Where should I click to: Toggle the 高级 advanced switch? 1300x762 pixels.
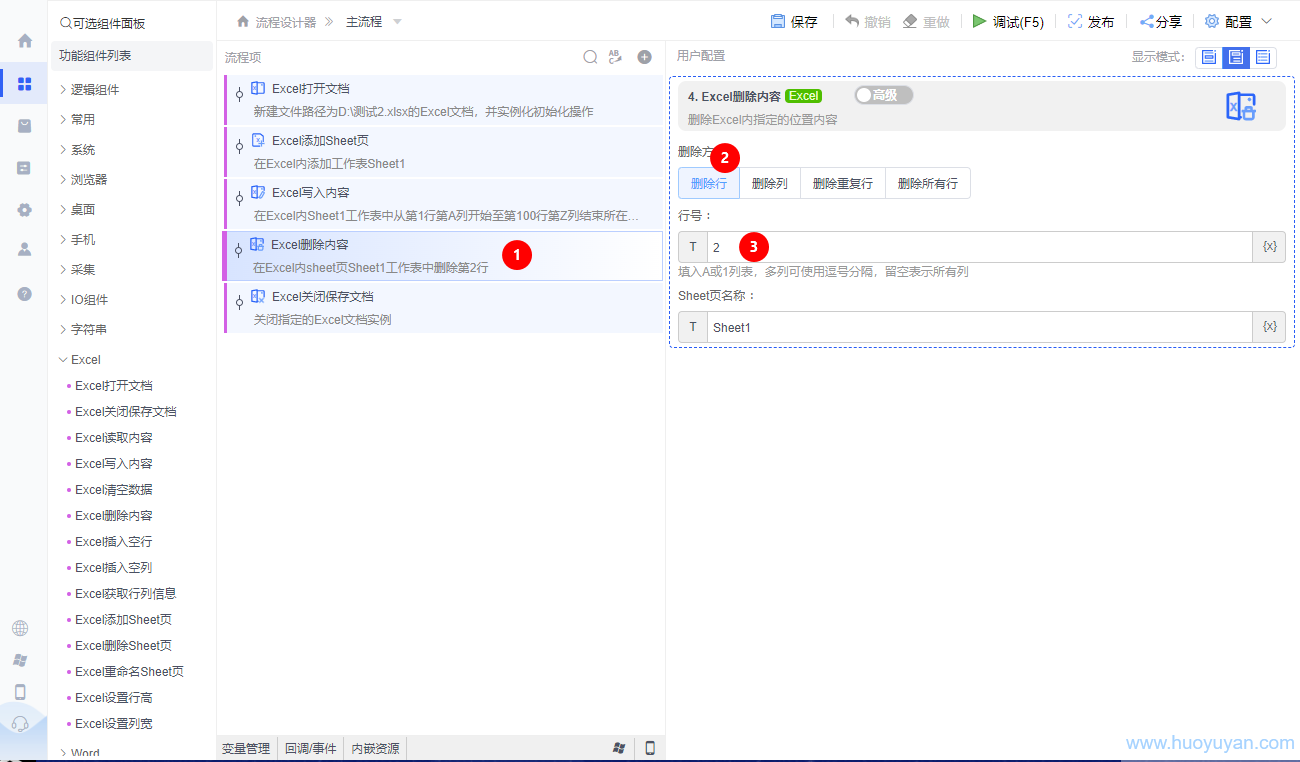coord(883,95)
